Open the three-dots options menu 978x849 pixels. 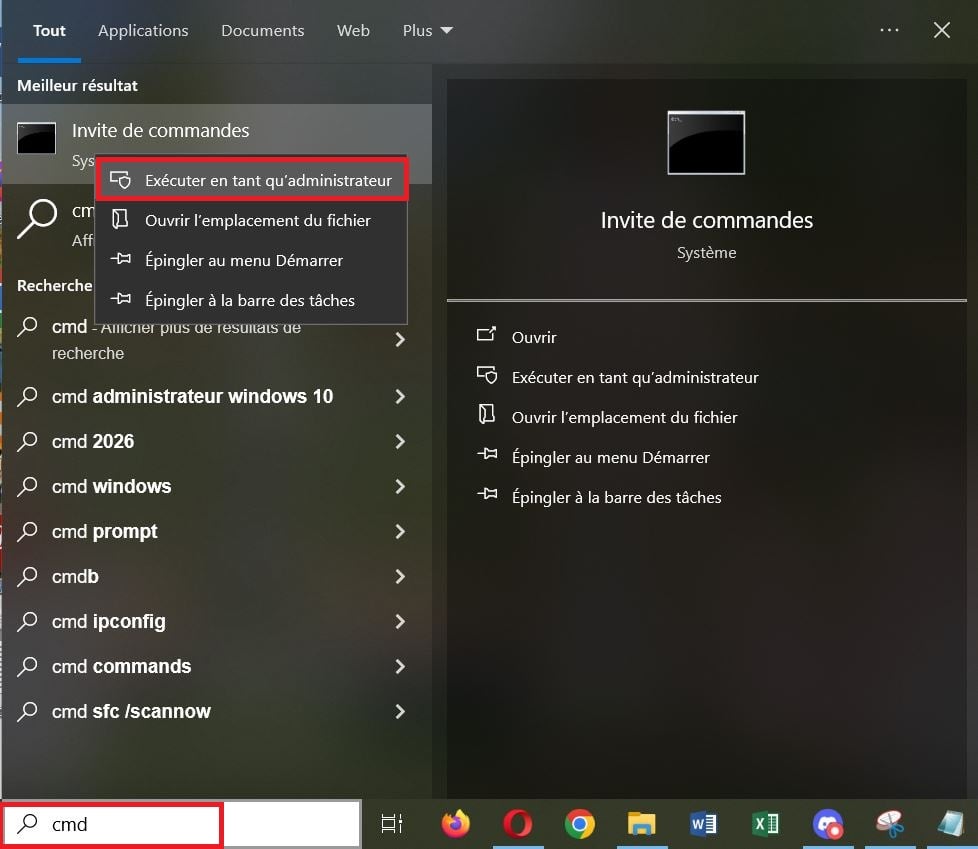point(889,30)
